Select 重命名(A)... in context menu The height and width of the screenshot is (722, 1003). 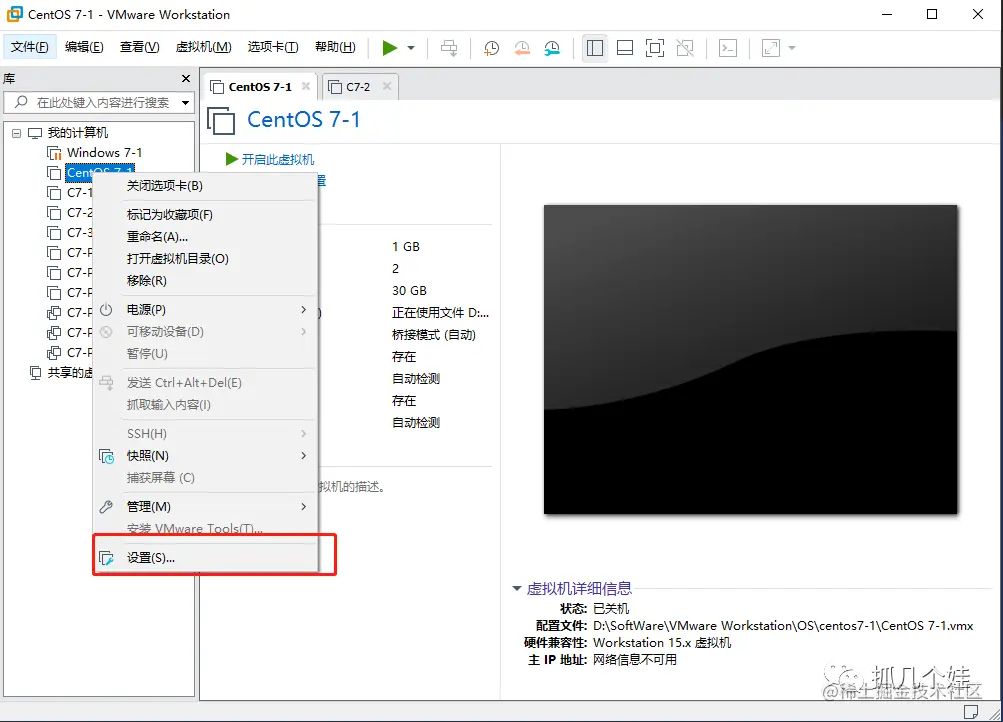coord(205,237)
